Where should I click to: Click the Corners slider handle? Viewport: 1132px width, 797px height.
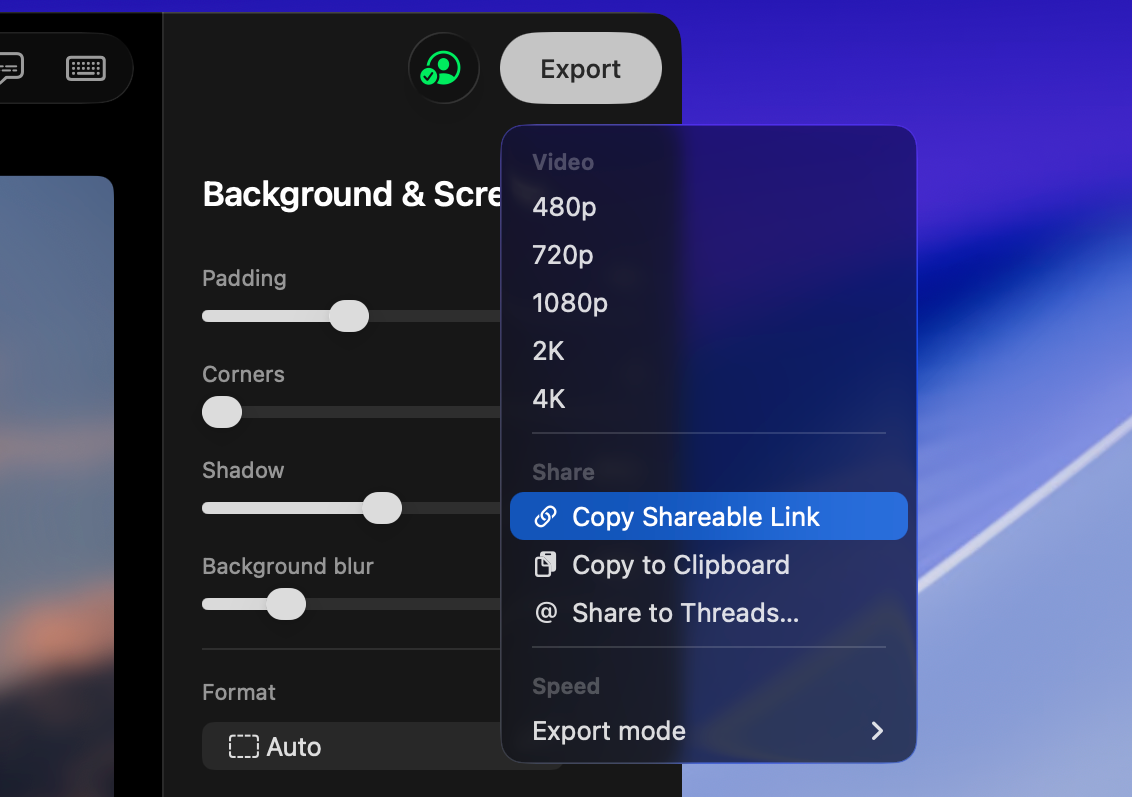222,412
